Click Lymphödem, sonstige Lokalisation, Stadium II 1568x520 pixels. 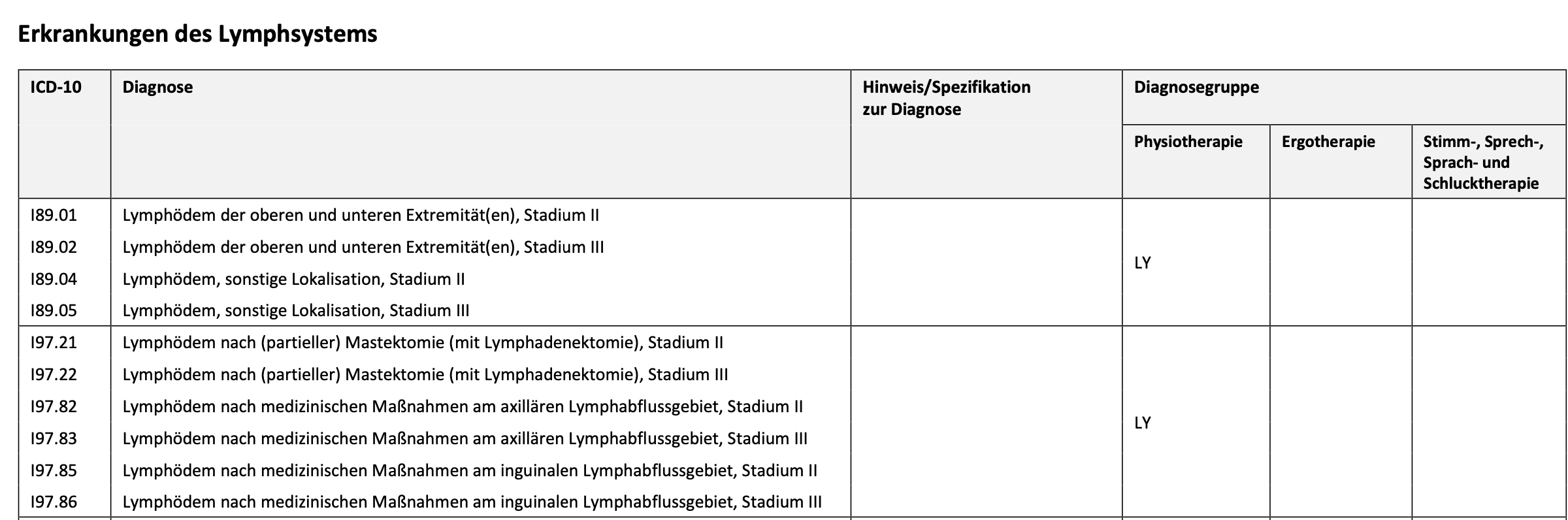pyautogui.click(x=293, y=279)
